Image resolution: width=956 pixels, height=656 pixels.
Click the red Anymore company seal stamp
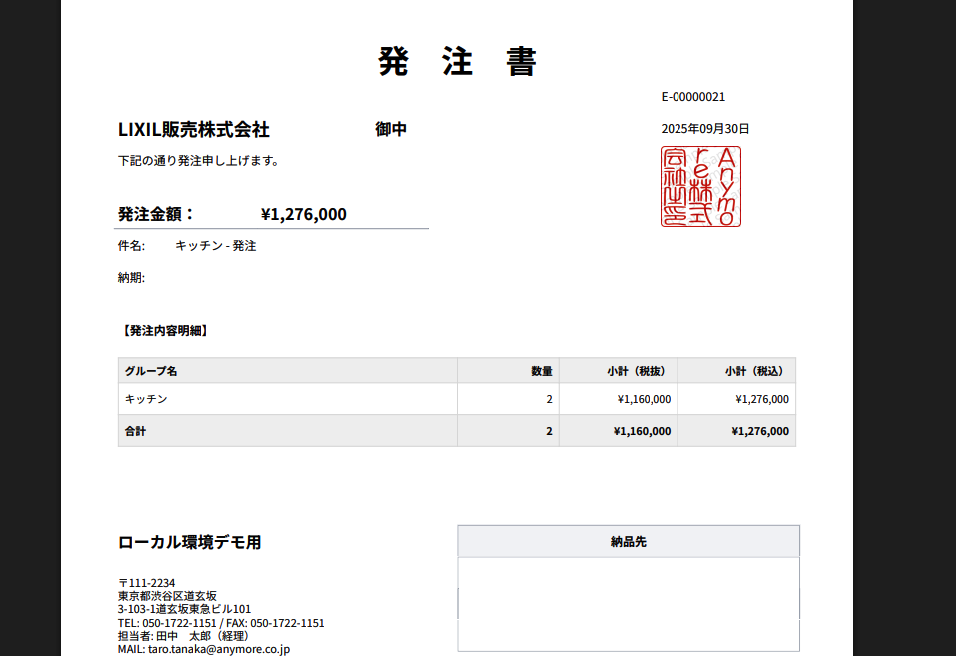(700, 187)
